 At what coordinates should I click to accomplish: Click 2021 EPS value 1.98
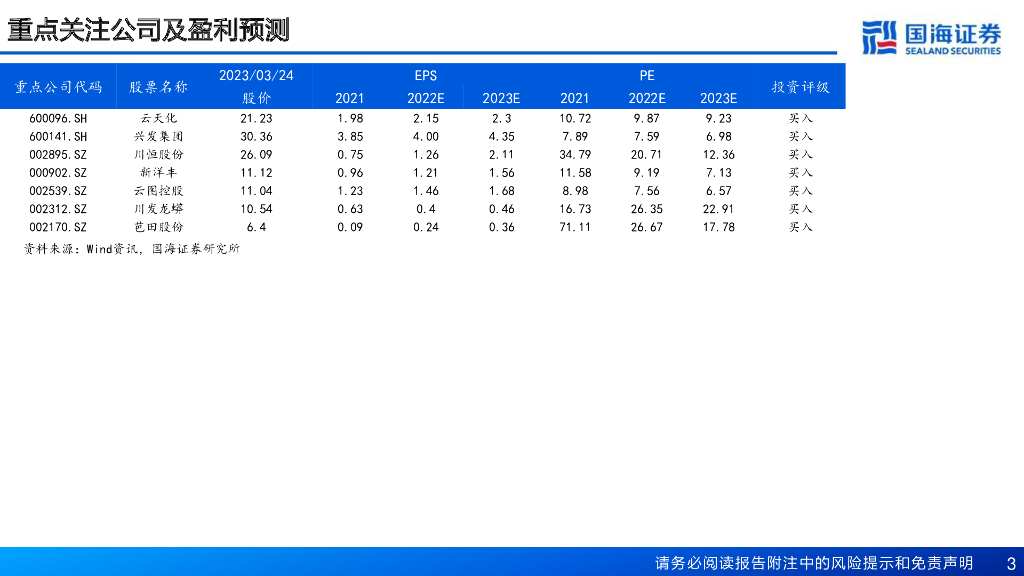pos(350,118)
